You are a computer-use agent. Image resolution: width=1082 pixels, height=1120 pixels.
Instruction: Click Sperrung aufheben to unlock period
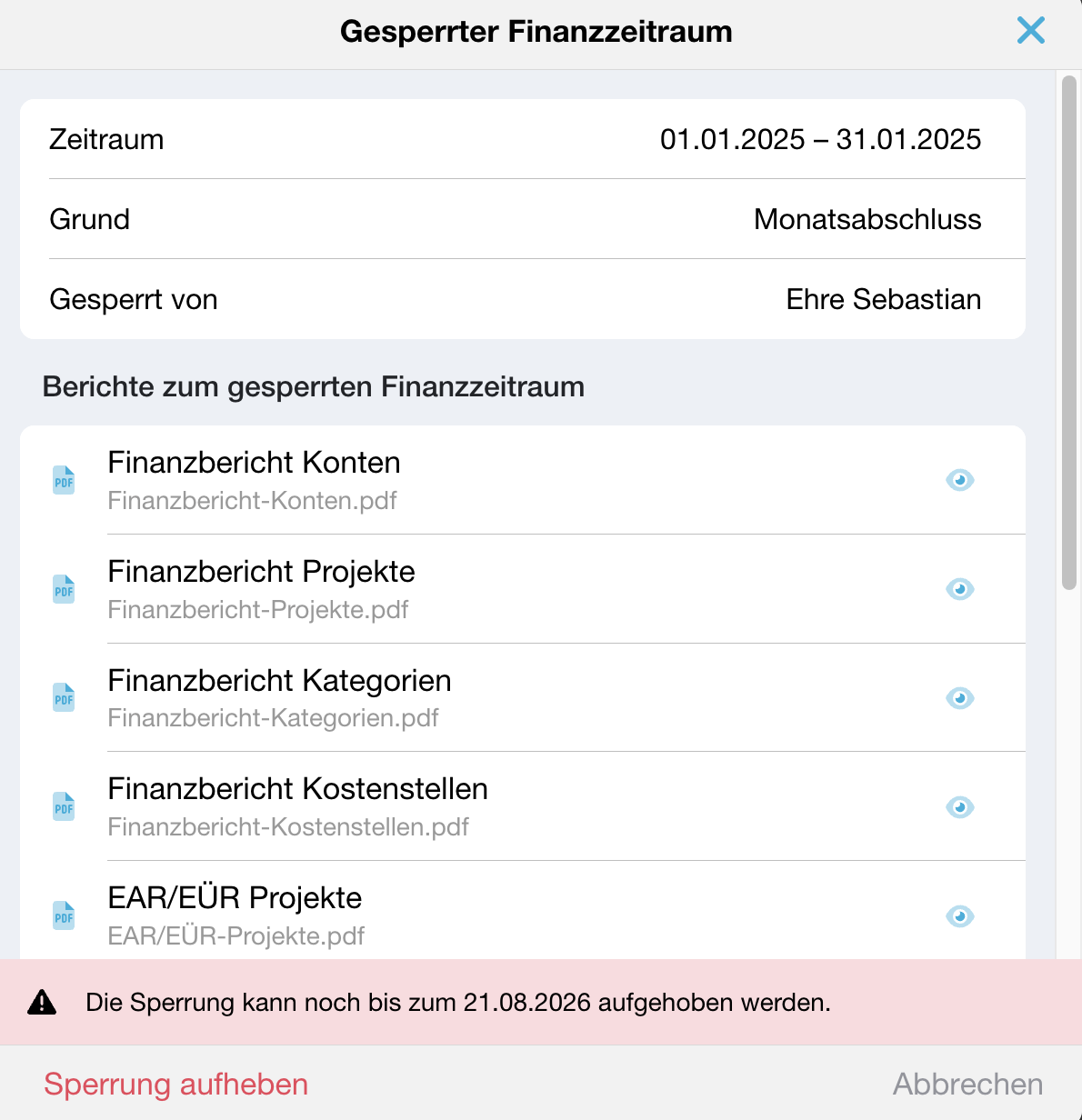coord(176,1084)
